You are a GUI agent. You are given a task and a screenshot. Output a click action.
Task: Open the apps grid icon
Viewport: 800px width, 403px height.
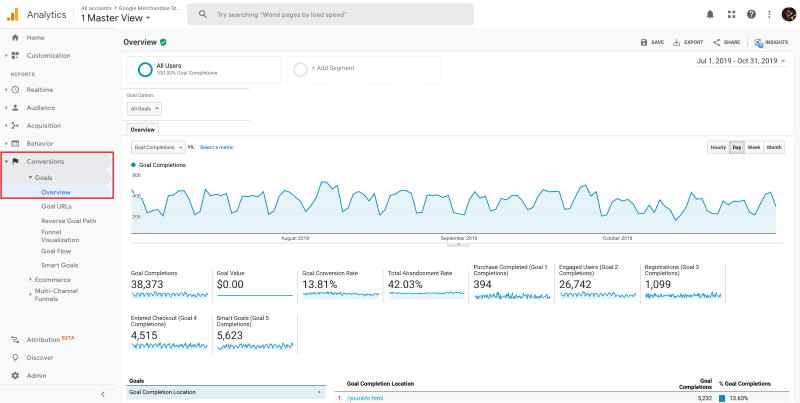click(x=731, y=14)
